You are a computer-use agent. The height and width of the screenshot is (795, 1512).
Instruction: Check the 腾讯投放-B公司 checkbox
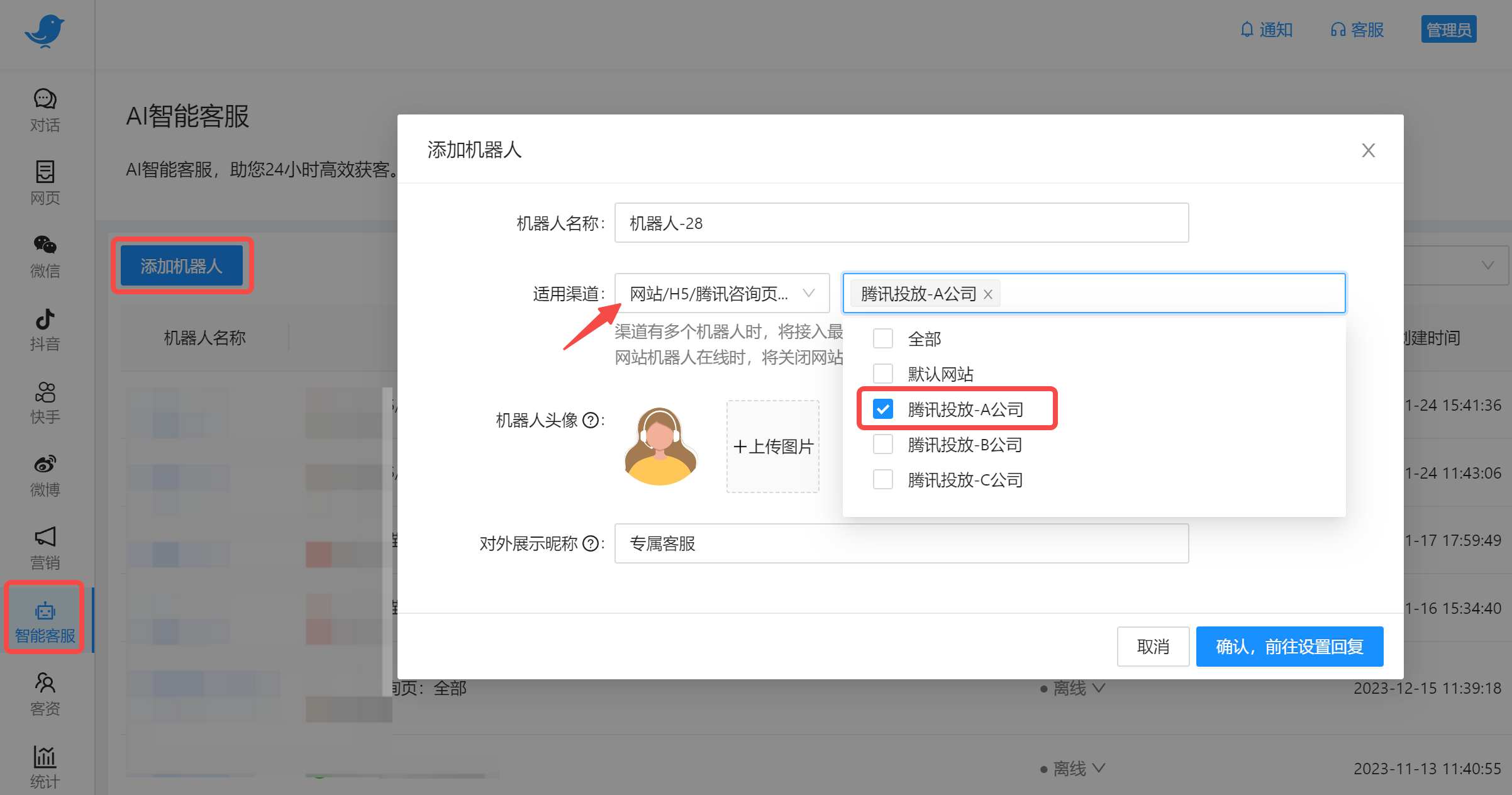tap(883, 445)
